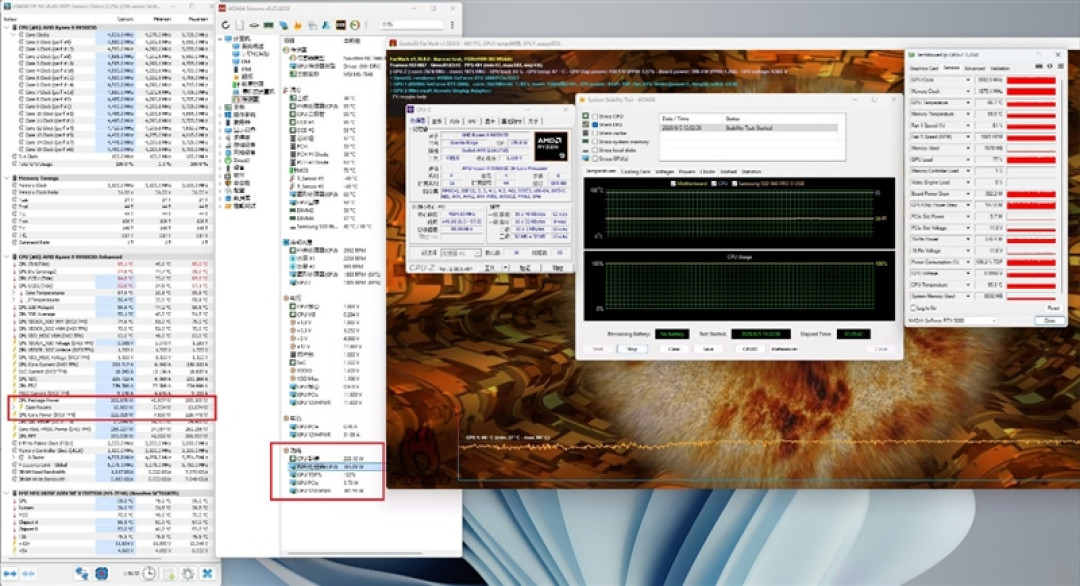Toggle Samsung SSD graph legend checkbox
The image size is (1080, 586).
(x=734, y=184)
